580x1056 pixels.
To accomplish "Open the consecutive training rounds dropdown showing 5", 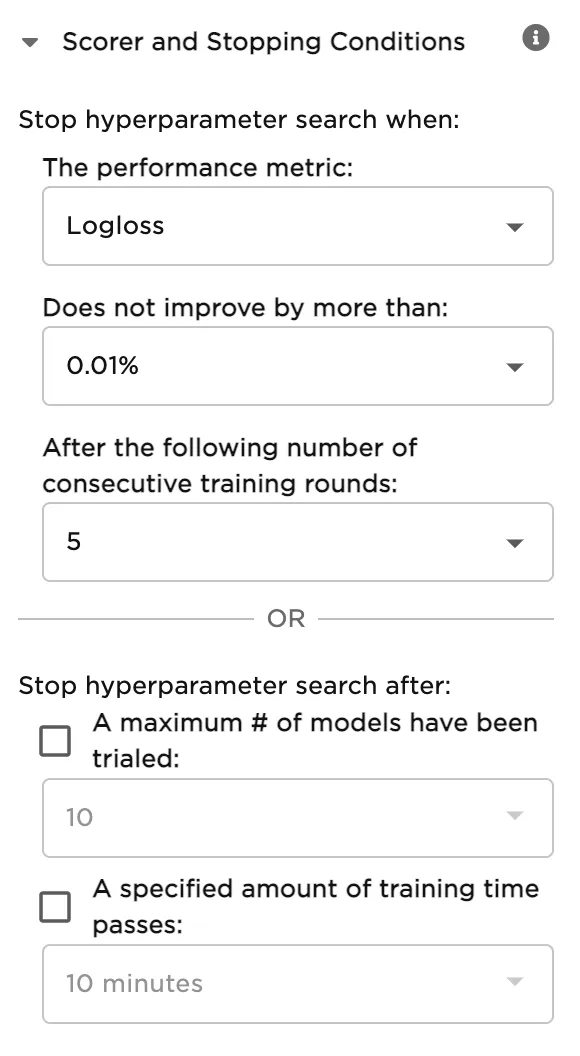I will pos(297,542).
